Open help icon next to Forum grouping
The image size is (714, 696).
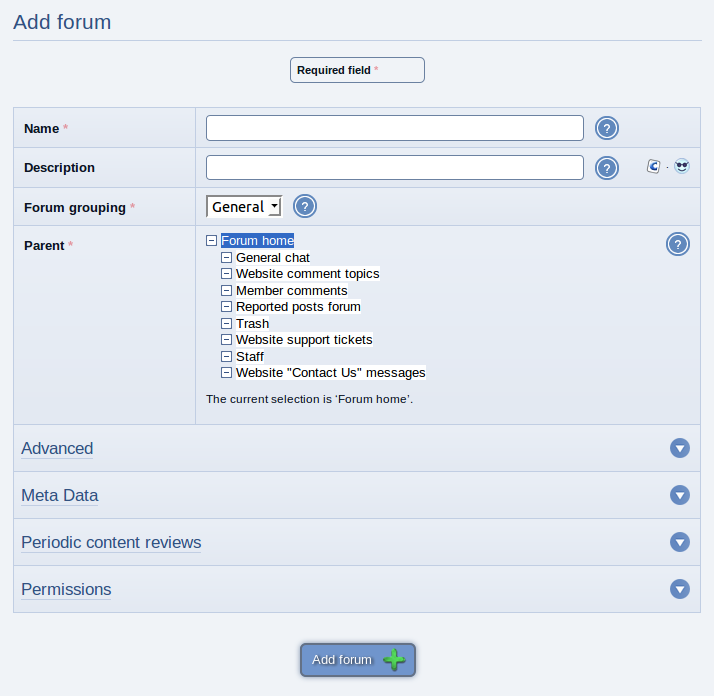click(x=305, y=206)
